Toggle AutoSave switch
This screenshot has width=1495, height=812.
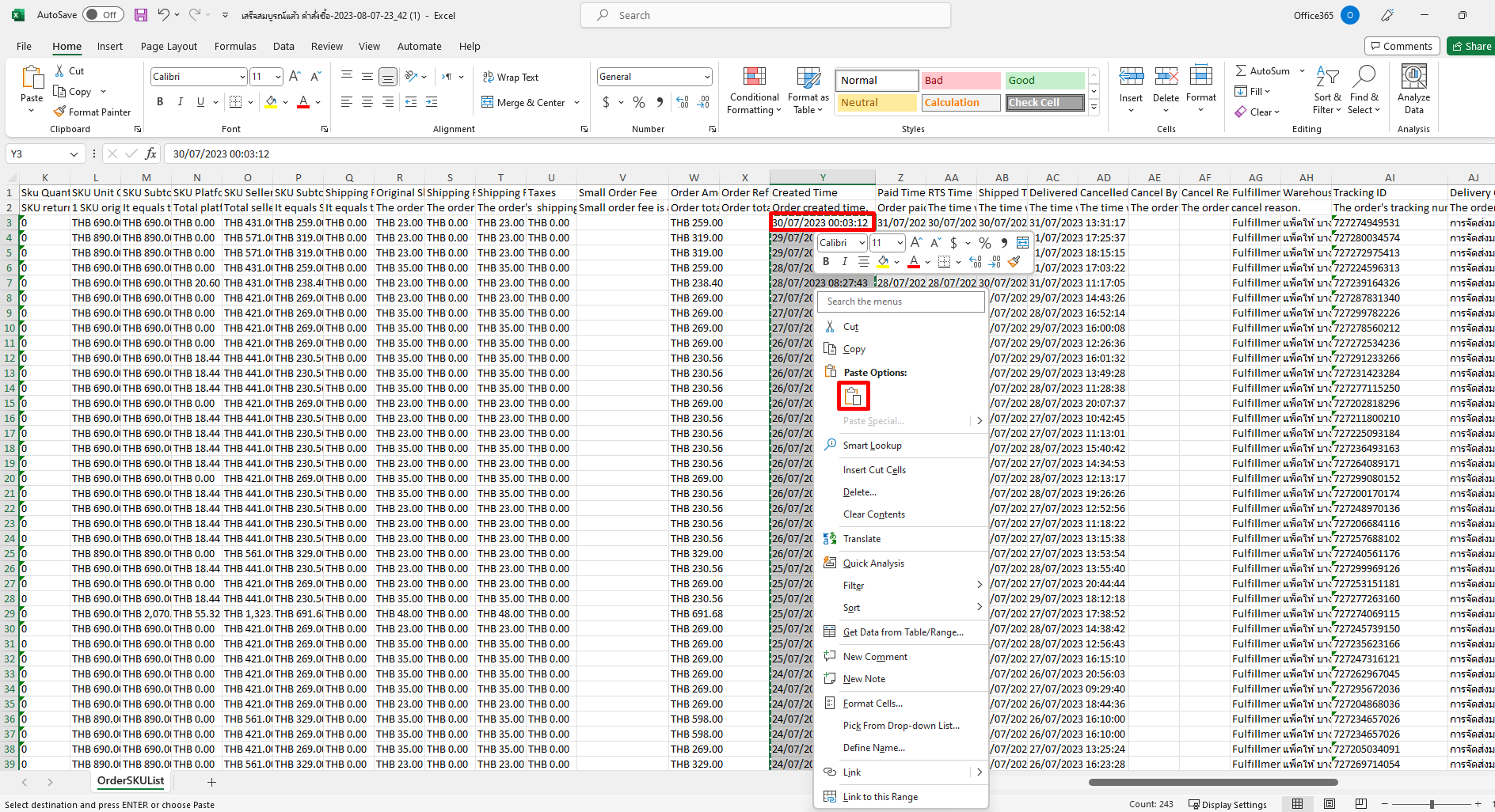103,15
